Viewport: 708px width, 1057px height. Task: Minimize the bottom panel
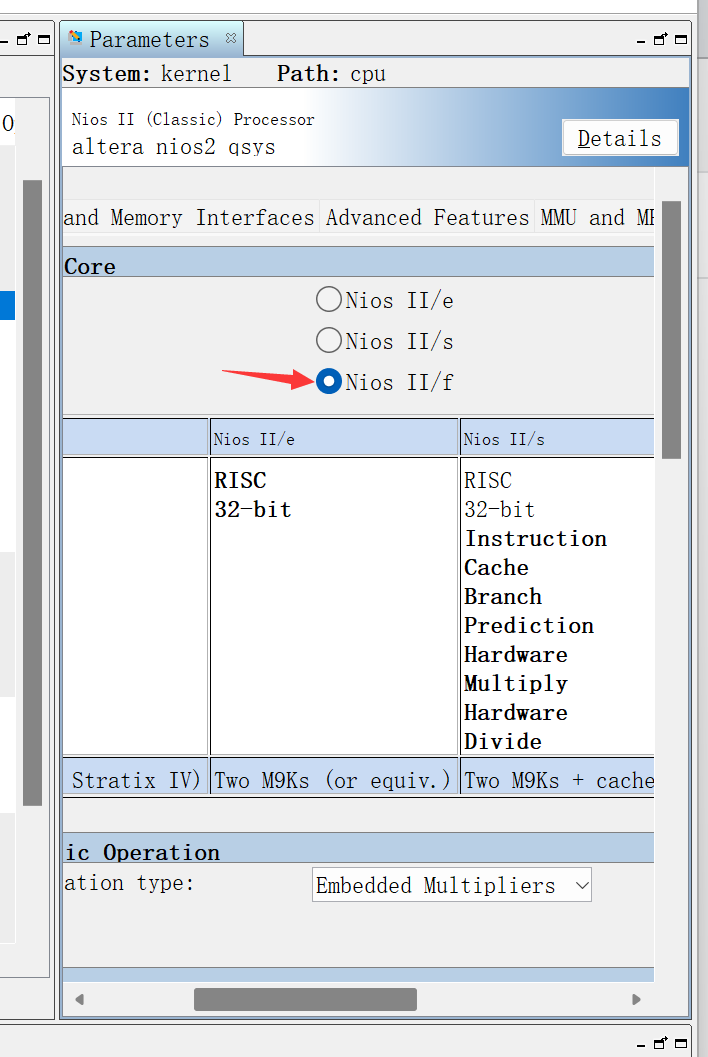point(641,1046)
